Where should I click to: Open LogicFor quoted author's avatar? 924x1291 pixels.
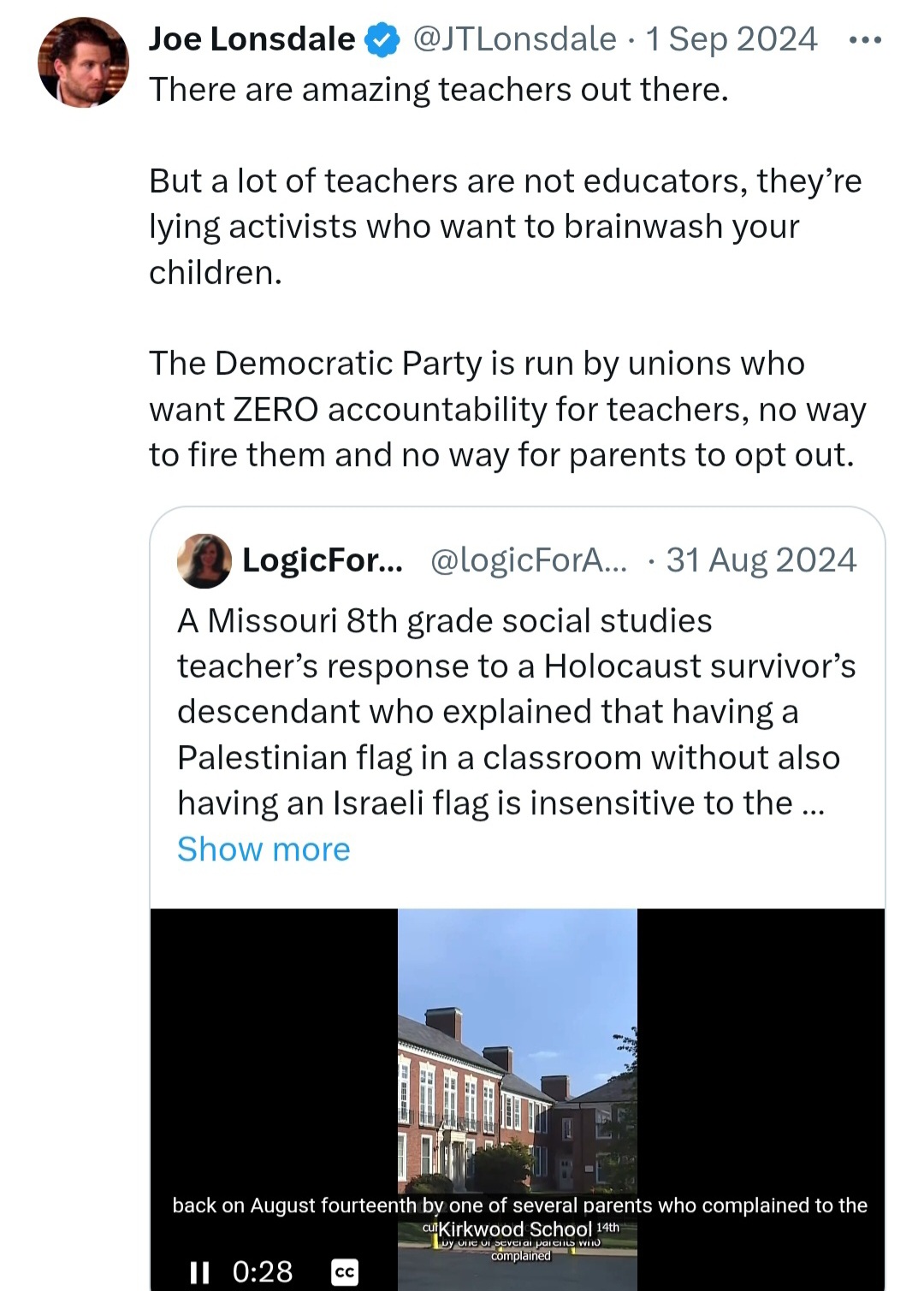pos(204,561)
